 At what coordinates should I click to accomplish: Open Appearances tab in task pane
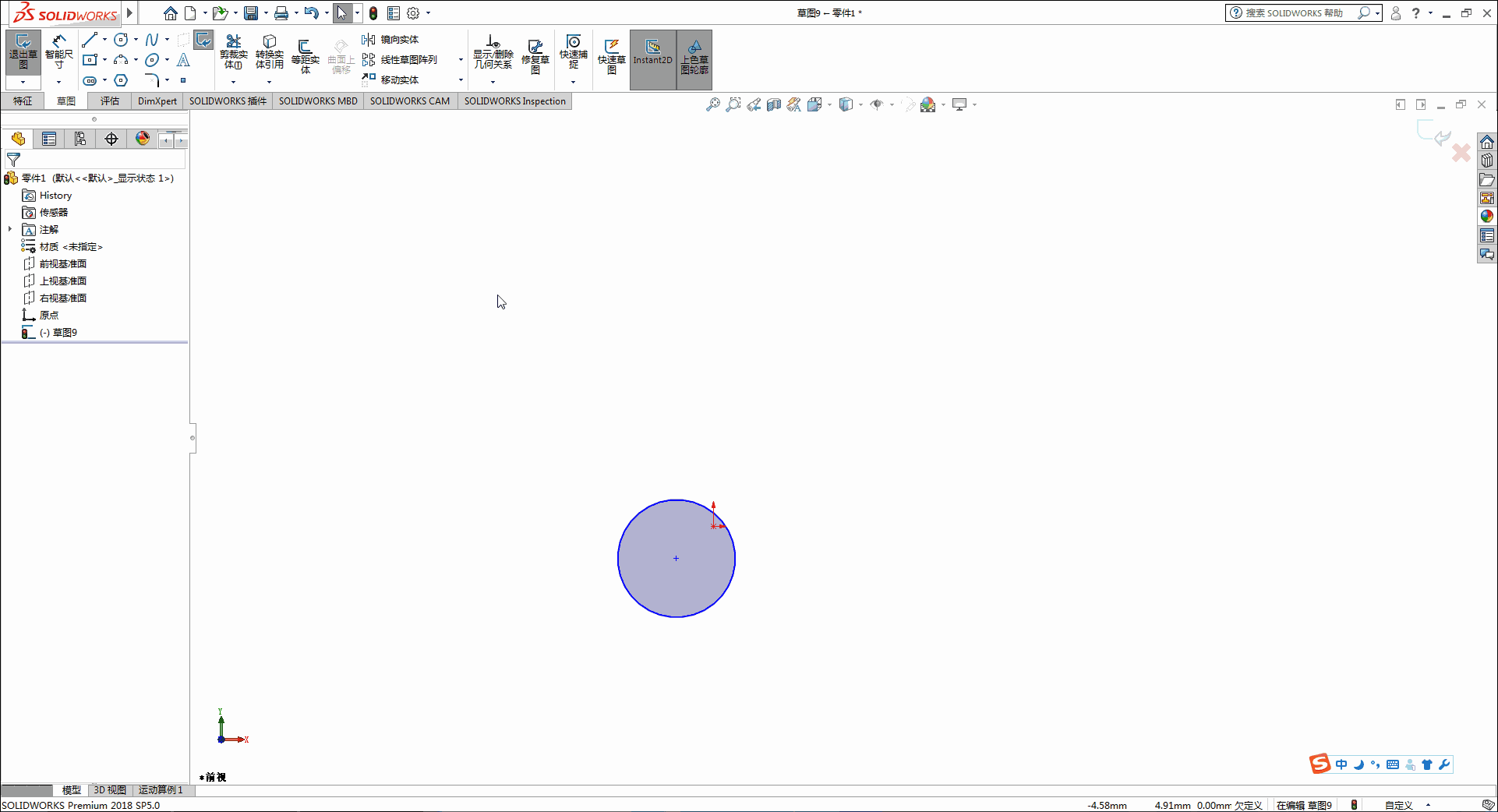point(1487,217)
